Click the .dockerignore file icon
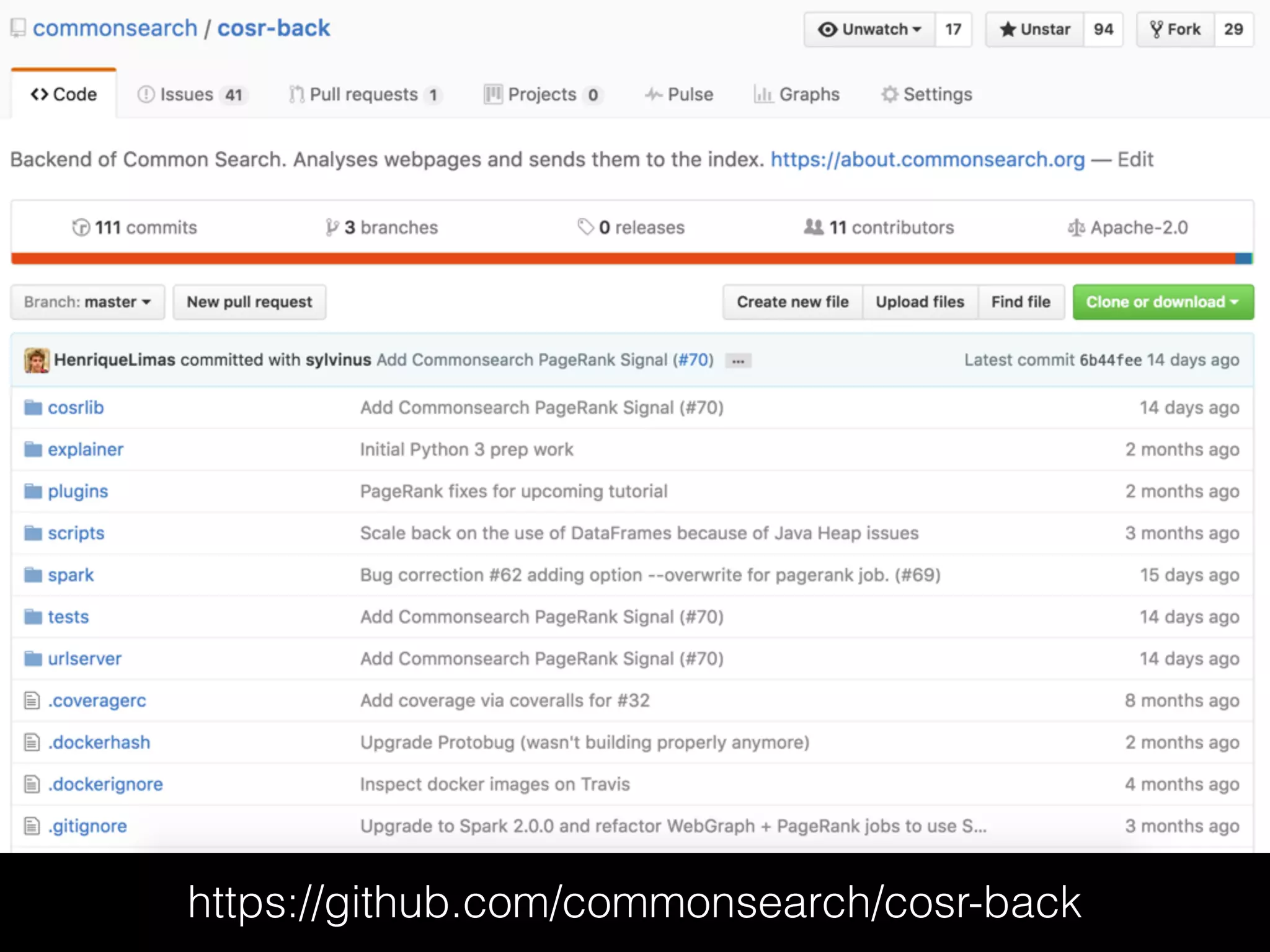 32,784
